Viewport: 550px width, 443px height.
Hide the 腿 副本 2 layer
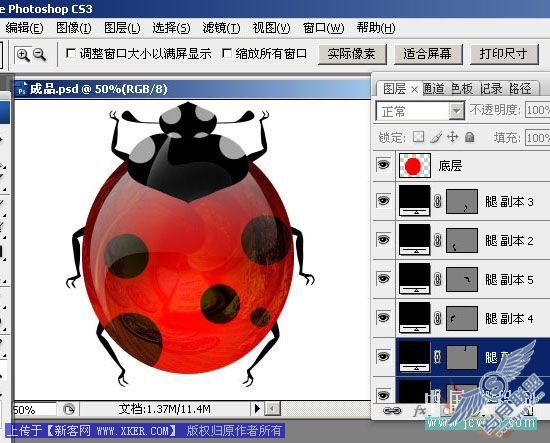pos(383,240)
